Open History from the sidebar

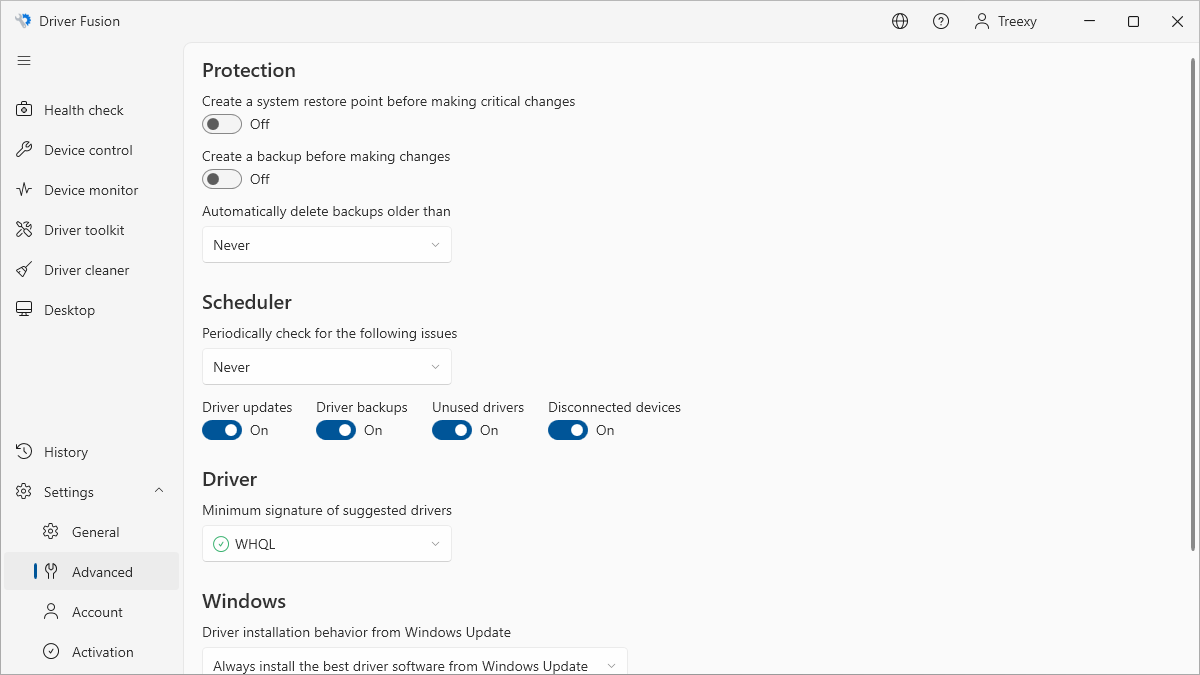tap(66, 452)
